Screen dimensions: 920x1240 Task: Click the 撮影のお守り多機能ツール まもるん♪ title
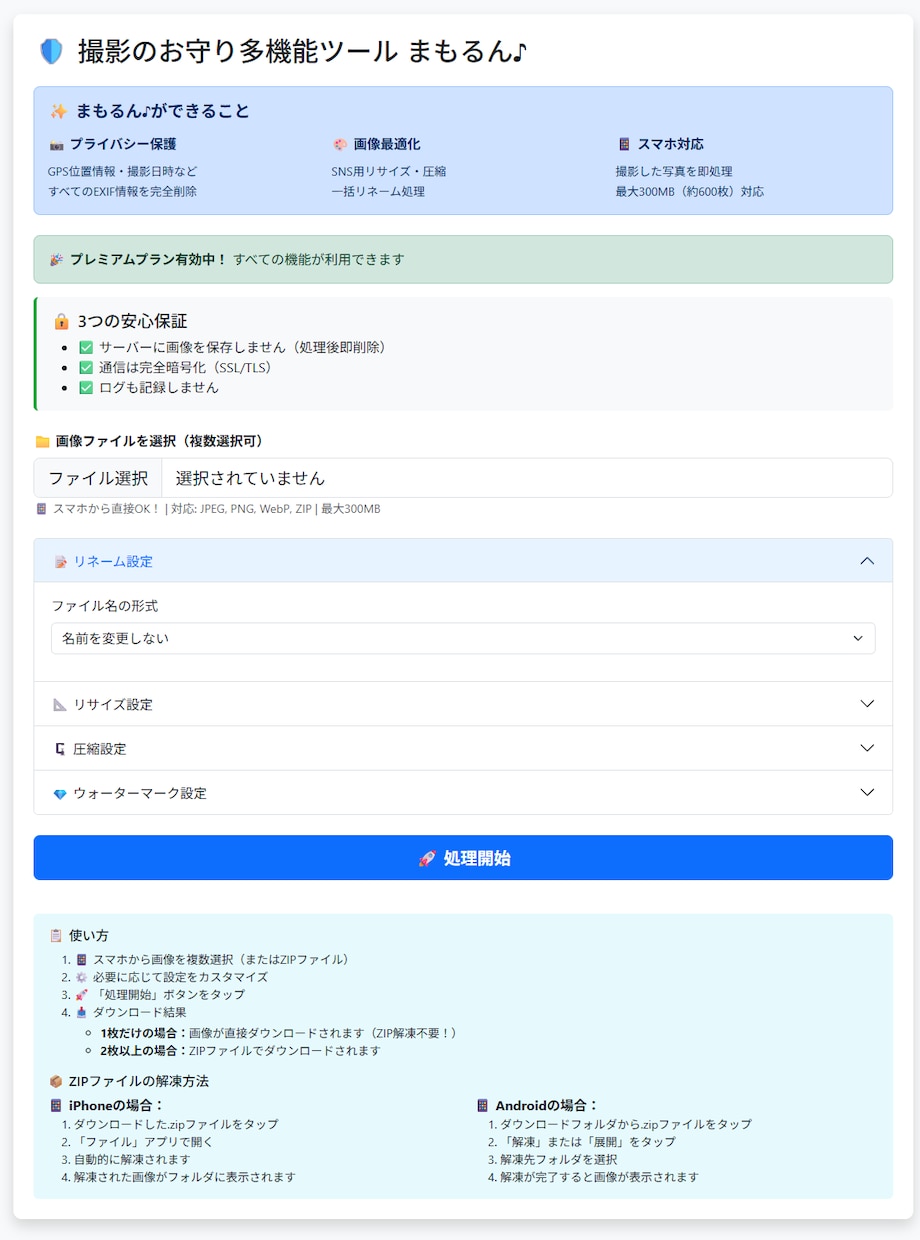302,52
